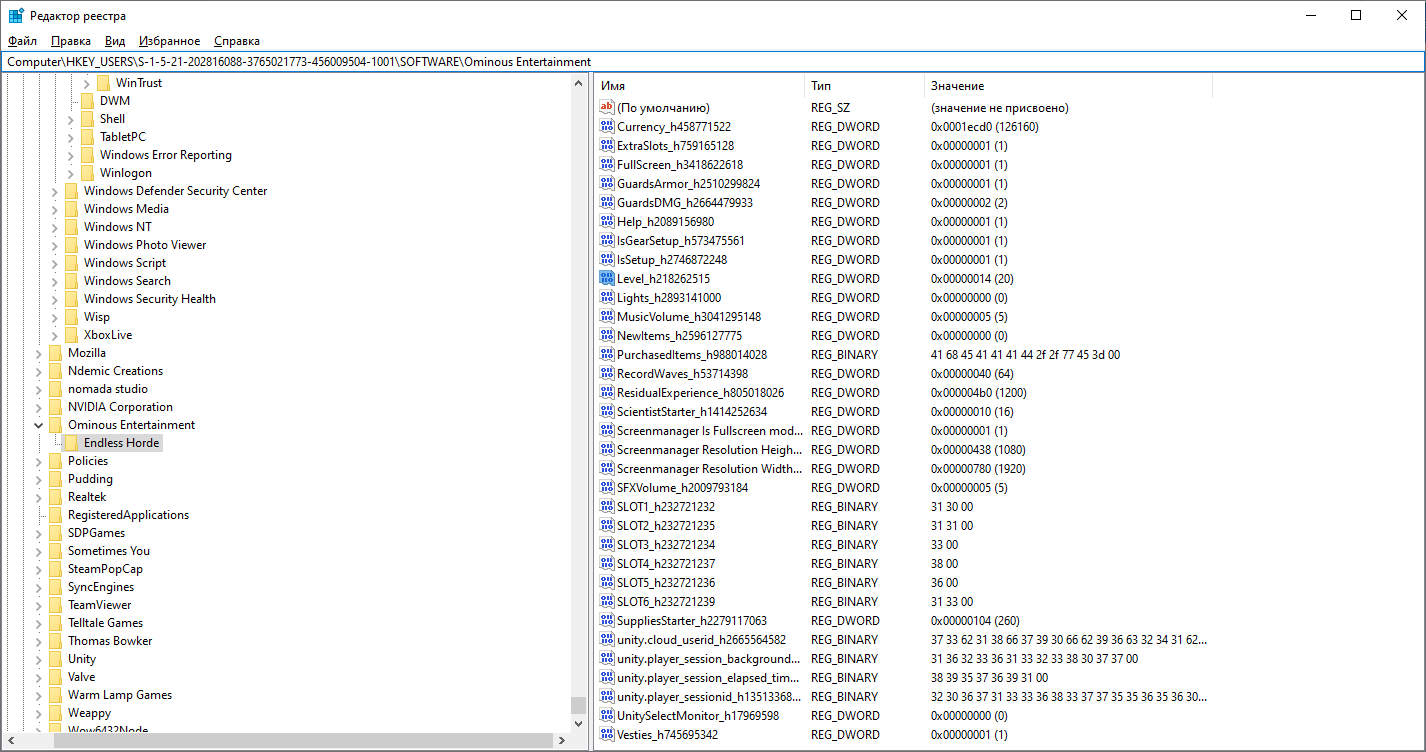
Task: Click the icon of the Level_h218262515 entry
Action: pos(606,279)
